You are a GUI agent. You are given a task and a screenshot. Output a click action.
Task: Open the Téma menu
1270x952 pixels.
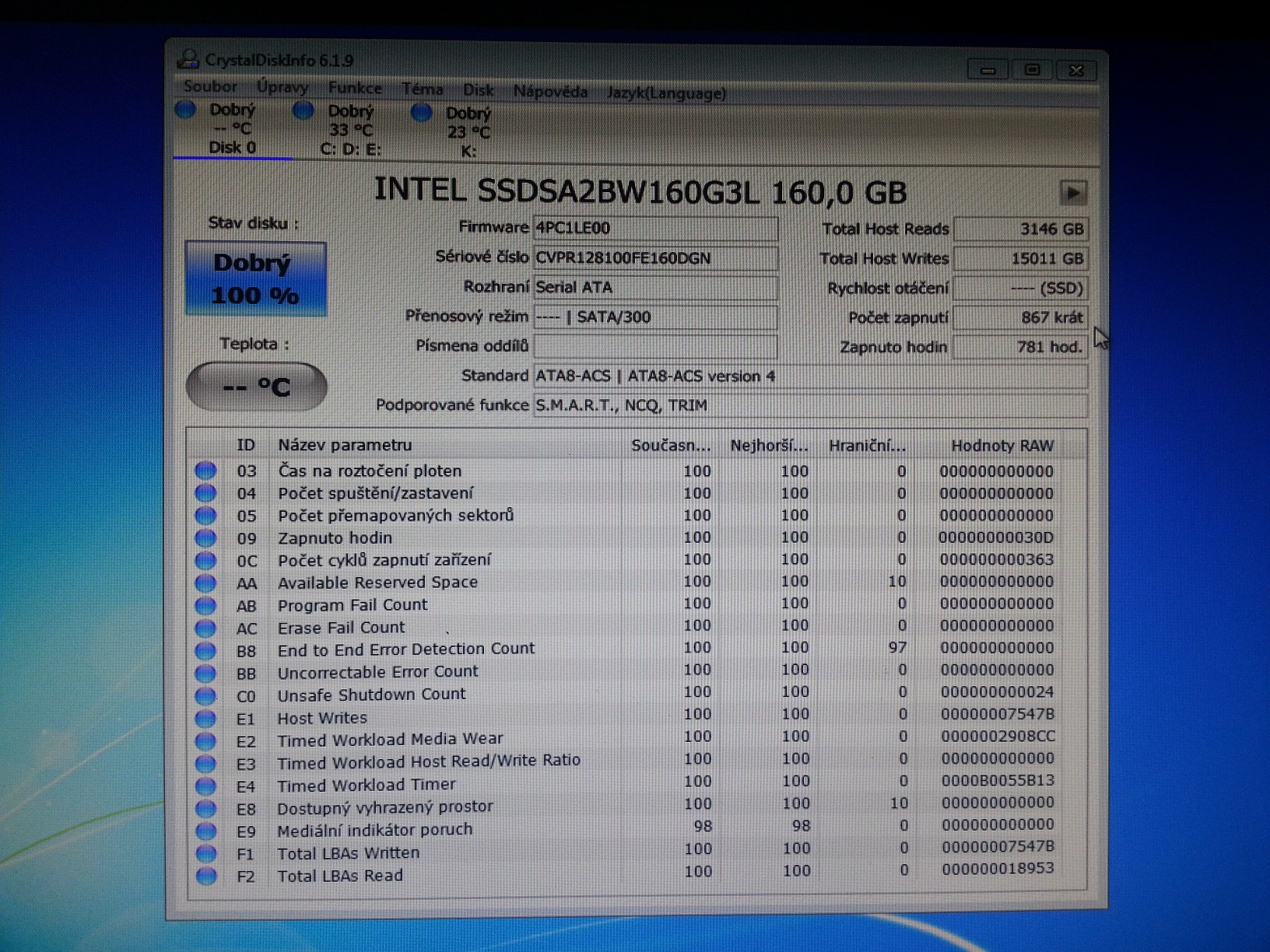(x=423, y=89)
